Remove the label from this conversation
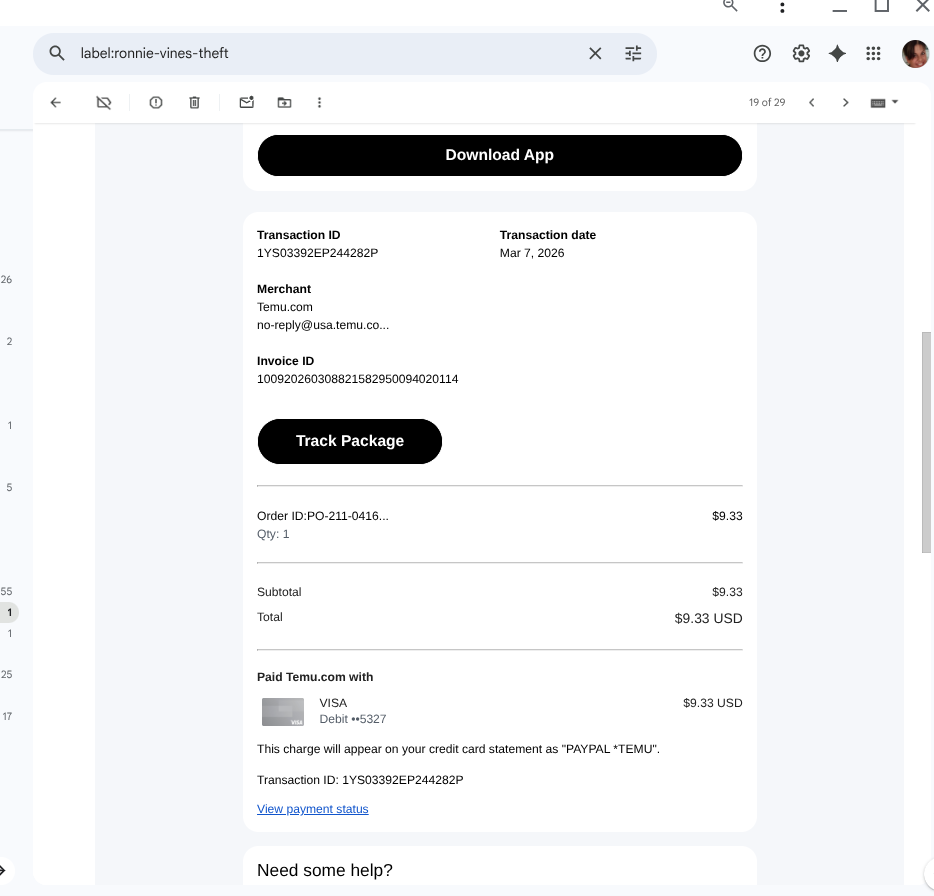This screenshot has width=934, height=896. point(103,102)
